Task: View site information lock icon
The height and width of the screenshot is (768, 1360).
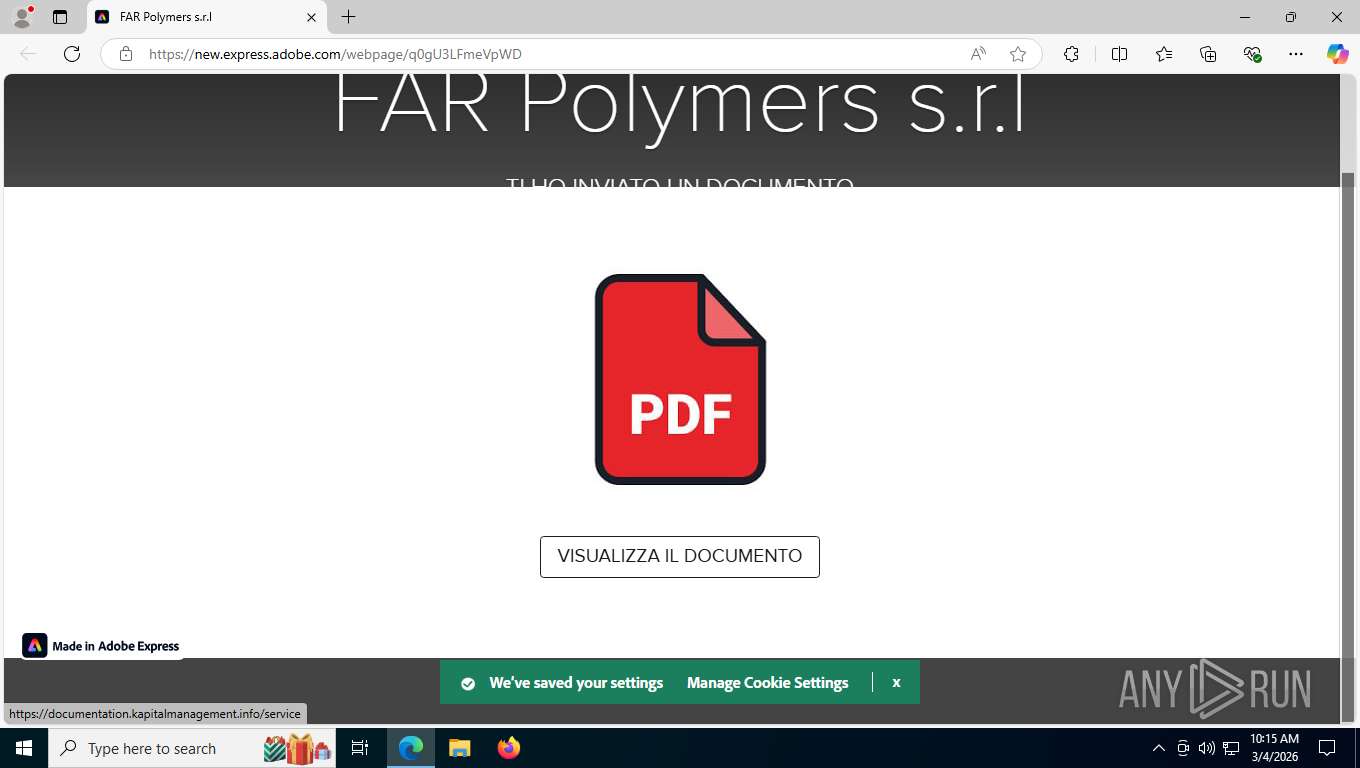Action: coord(126,54)
